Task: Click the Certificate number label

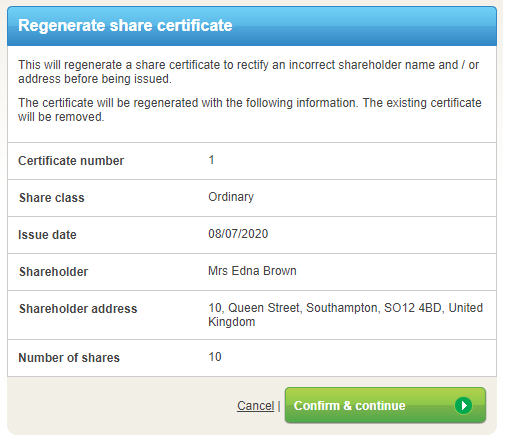Action: [71, 161]
